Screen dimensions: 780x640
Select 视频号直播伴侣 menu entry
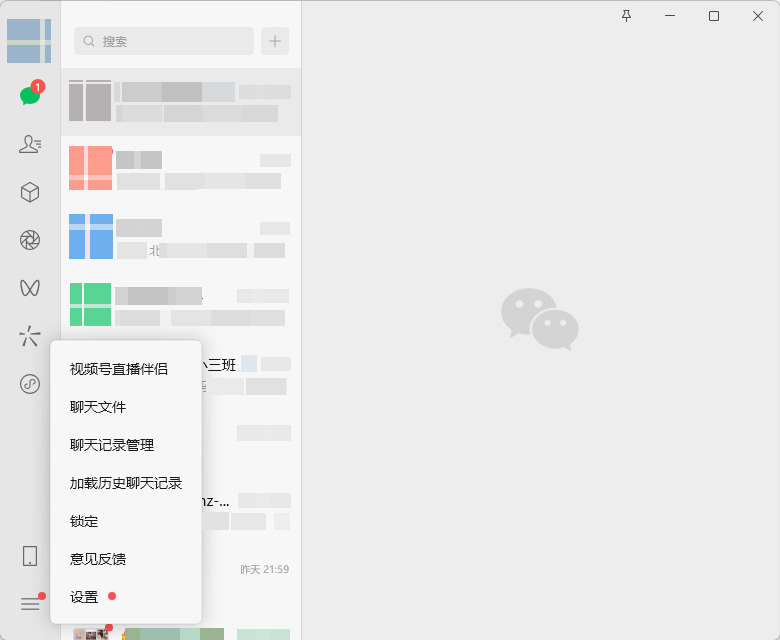pos(126,369)
